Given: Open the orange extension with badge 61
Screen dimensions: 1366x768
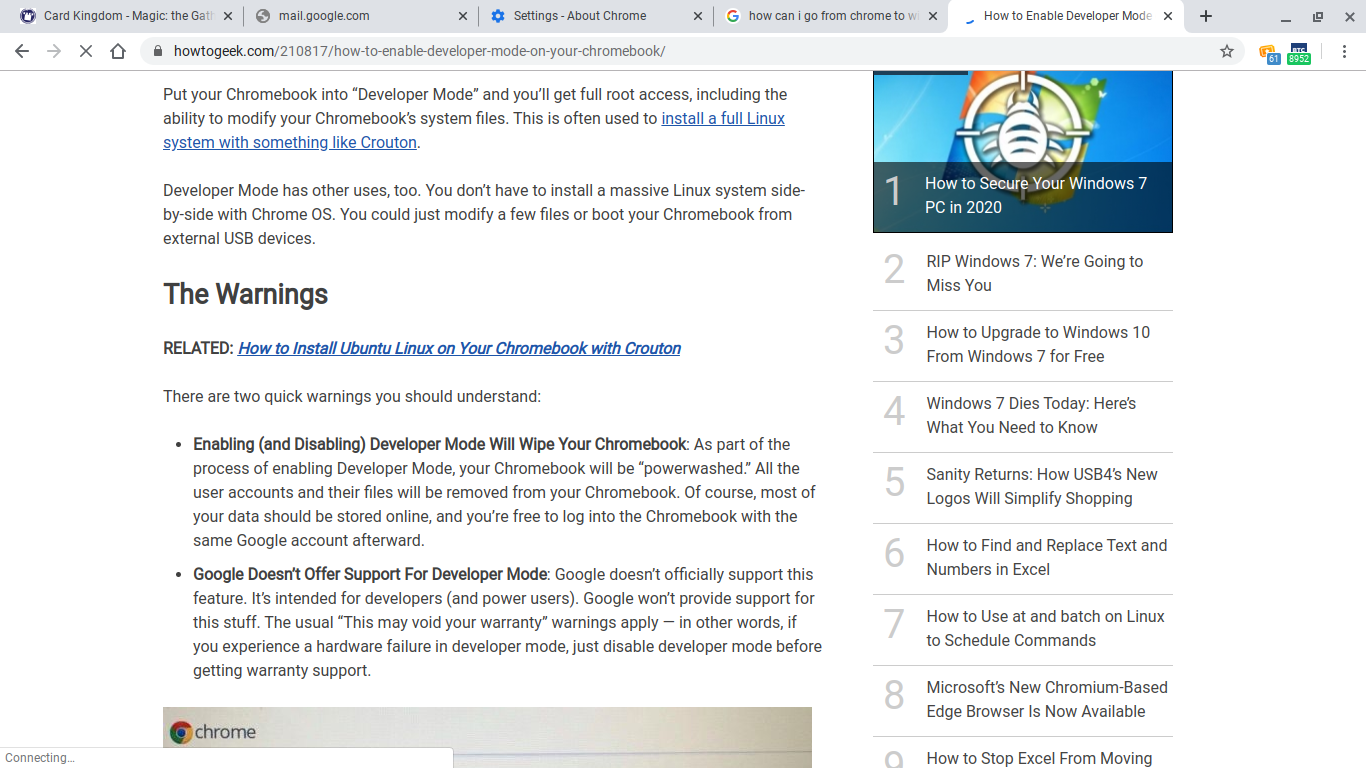Looking at the screenshot, I should pyautogui.click(x=1268, y=53).
